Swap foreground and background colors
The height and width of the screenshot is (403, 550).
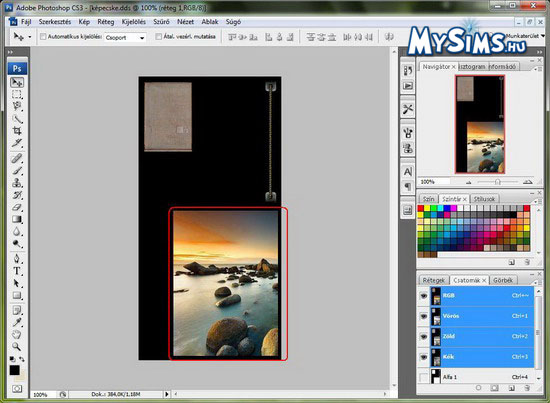tap(22, 359)
